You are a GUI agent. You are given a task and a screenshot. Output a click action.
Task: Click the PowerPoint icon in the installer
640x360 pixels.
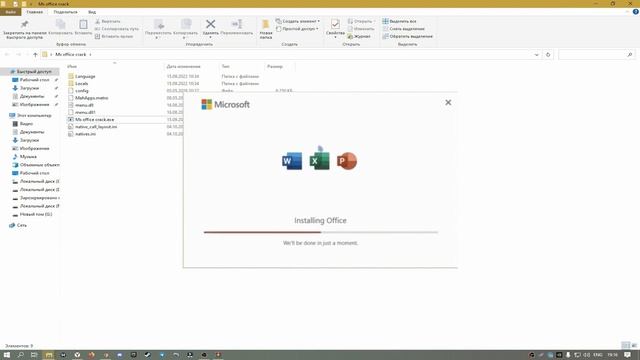click(x=347, y=161)
